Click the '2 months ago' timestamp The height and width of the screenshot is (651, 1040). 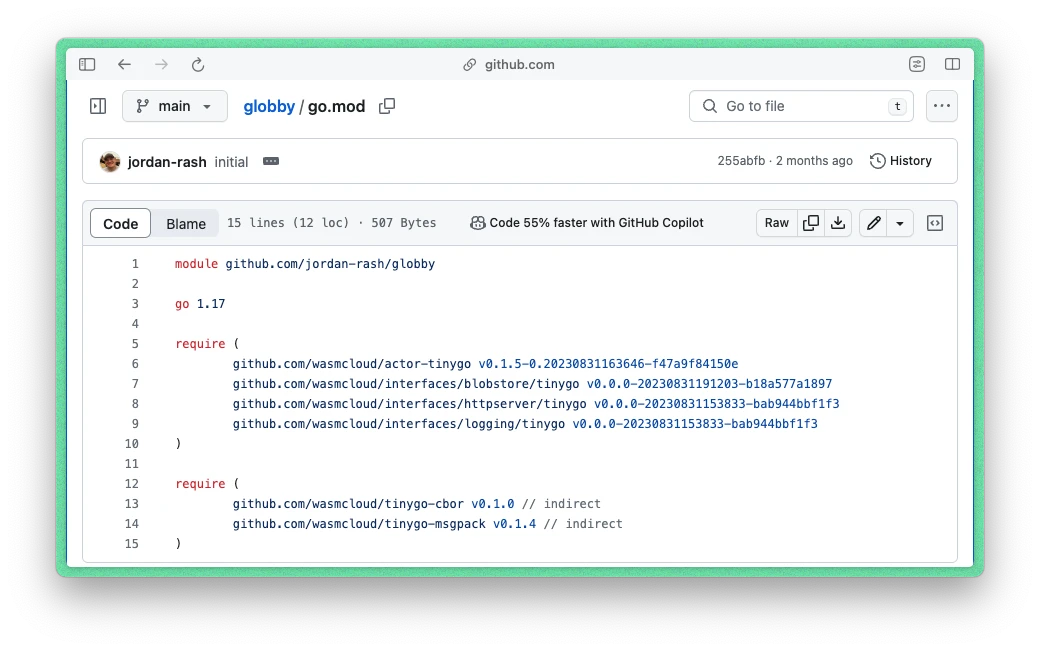pos(814,160)
